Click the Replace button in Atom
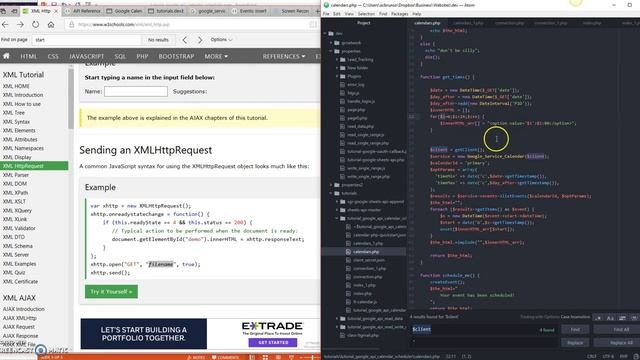Image resolution: width=640 pixels, height=360 pixels. click(575, 343)
